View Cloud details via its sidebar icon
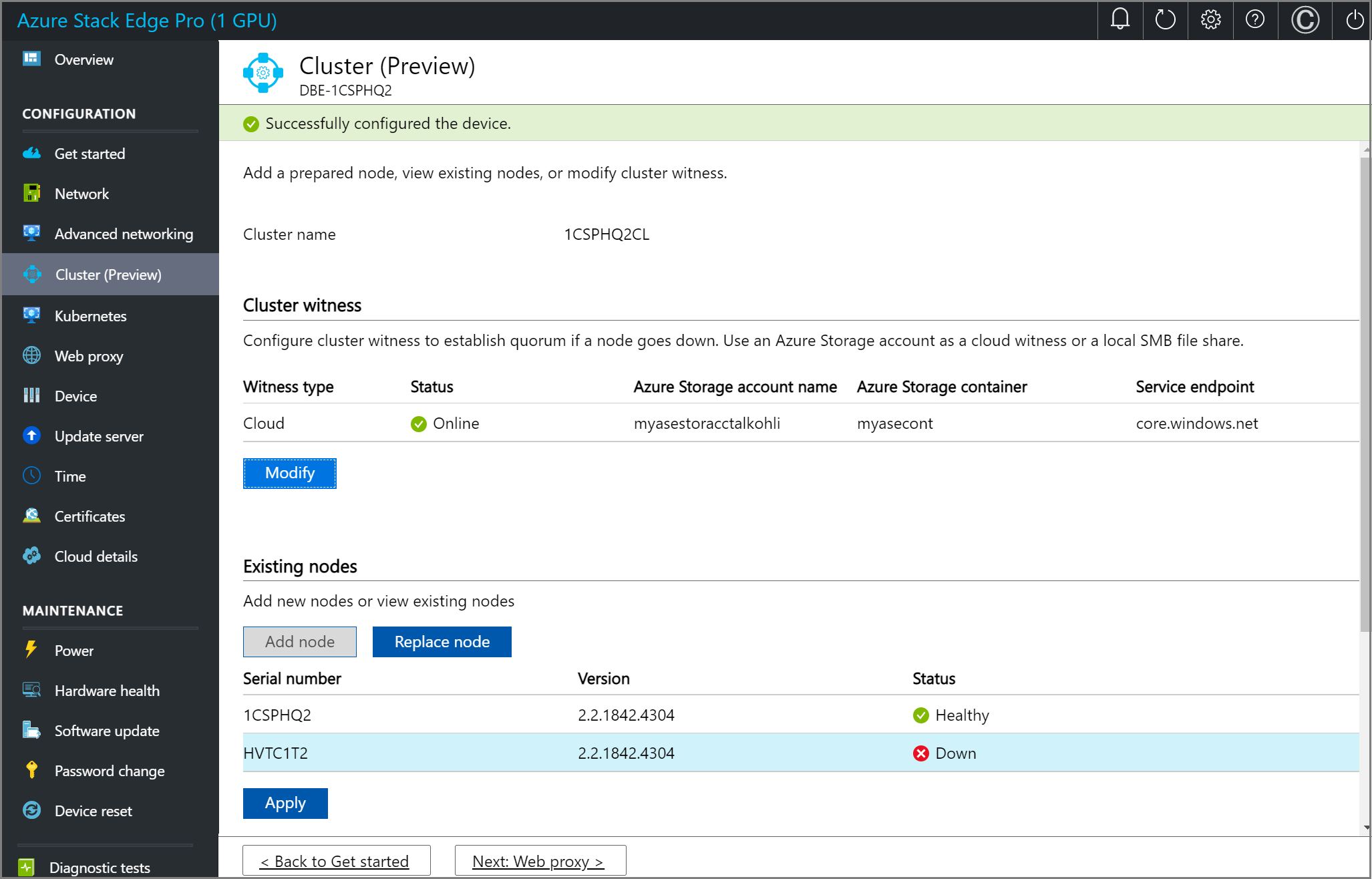Screen dimensions: 1372x879 [31, 556]
